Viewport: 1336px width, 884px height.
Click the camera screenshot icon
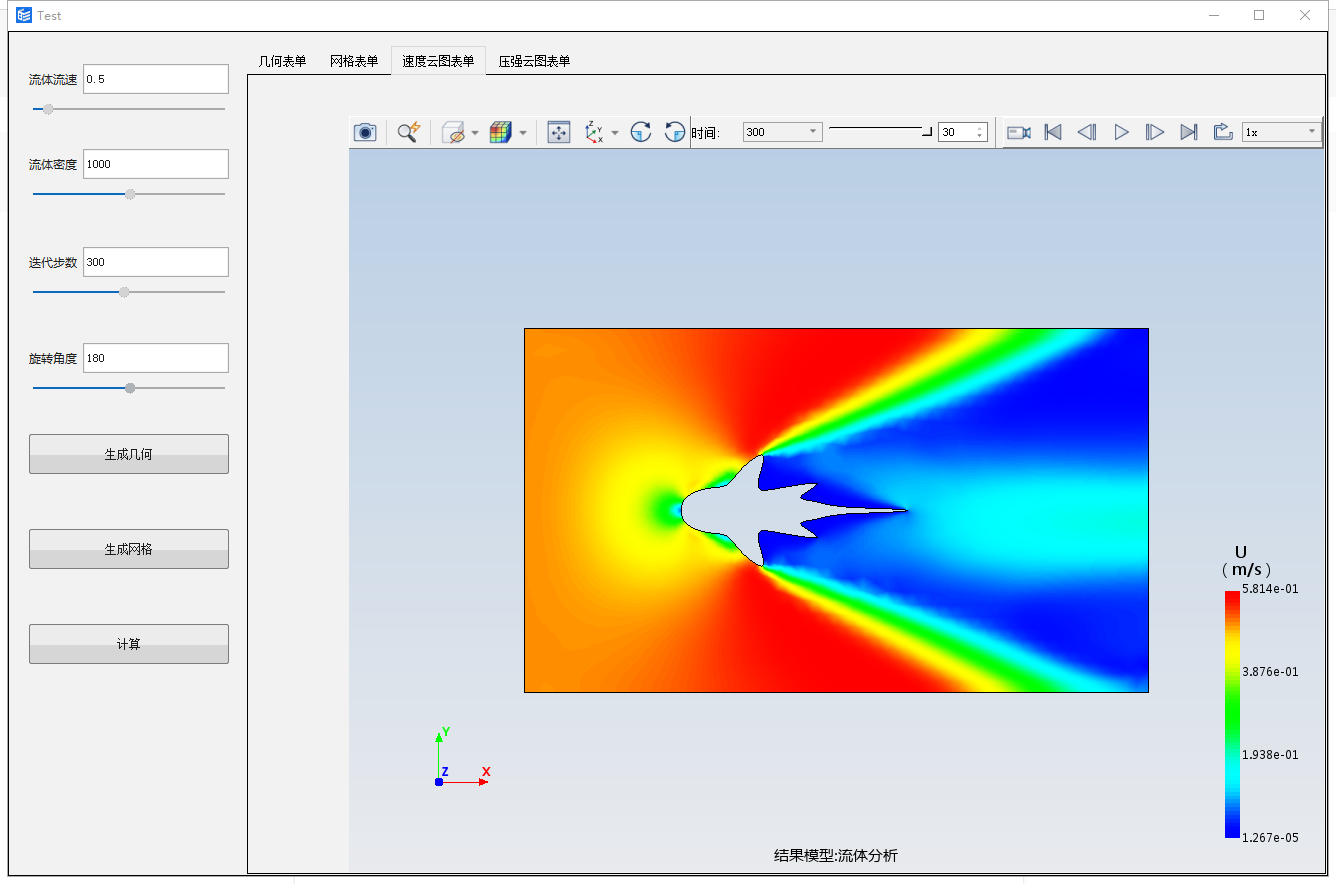[365, 132]
